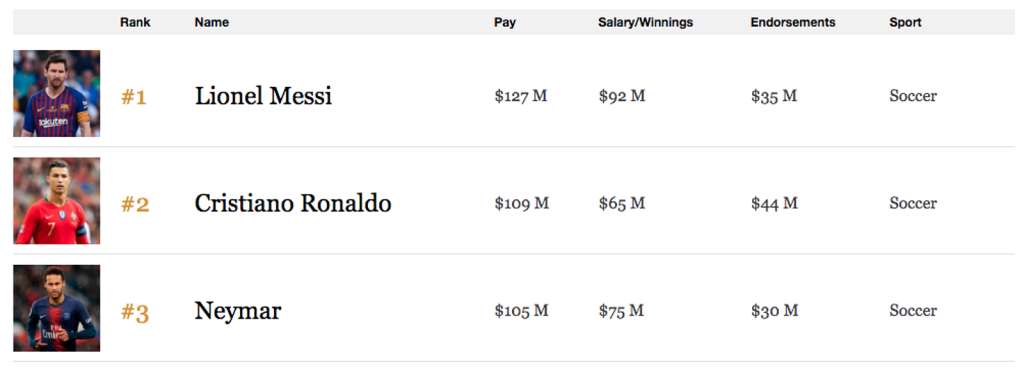Open the Lionel Messi name link
The height and width of the screenshot is (368, 1024).
tap(263, 96)
